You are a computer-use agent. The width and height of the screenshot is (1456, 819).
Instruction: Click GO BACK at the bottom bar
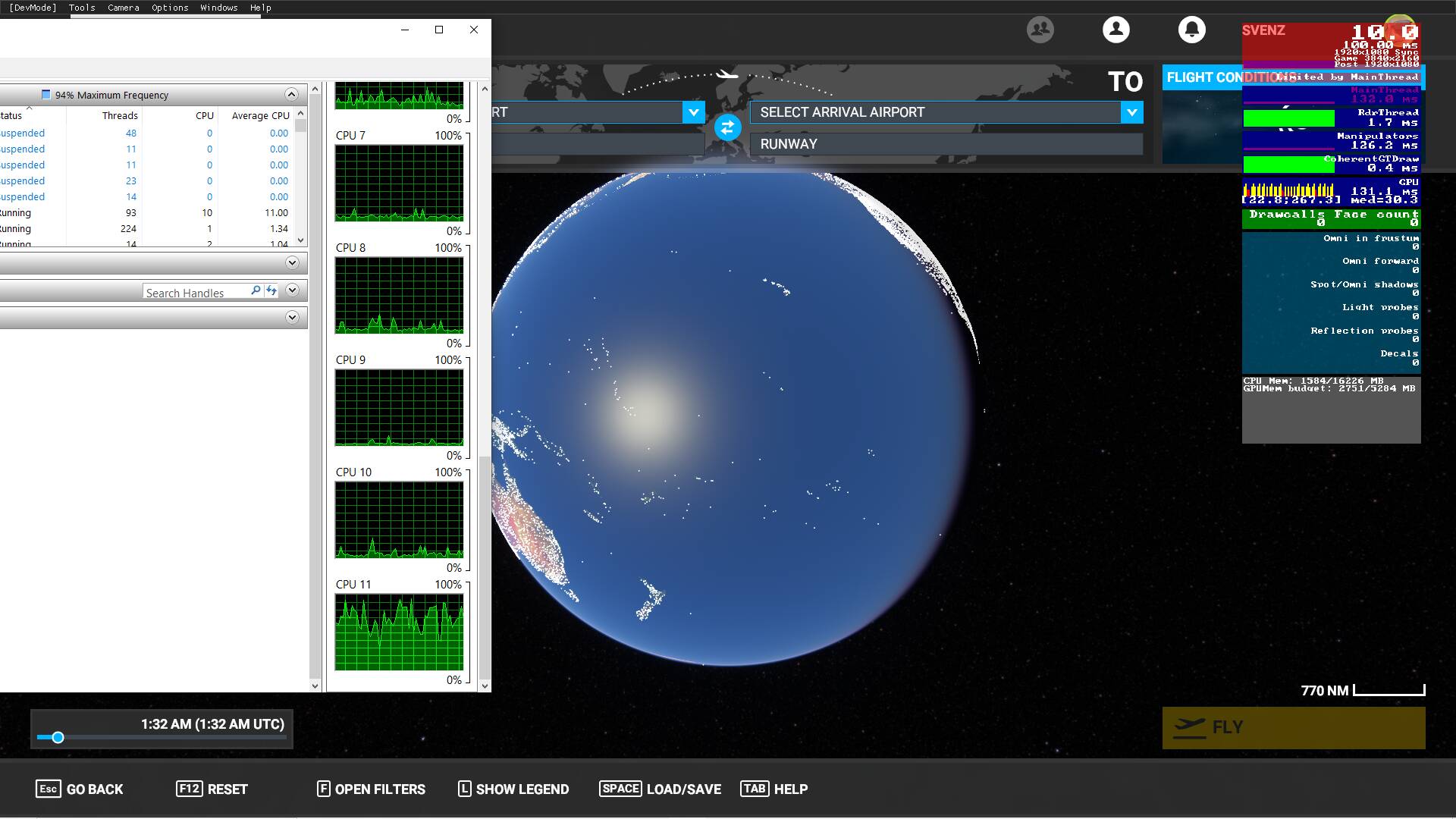click(80, 789)
